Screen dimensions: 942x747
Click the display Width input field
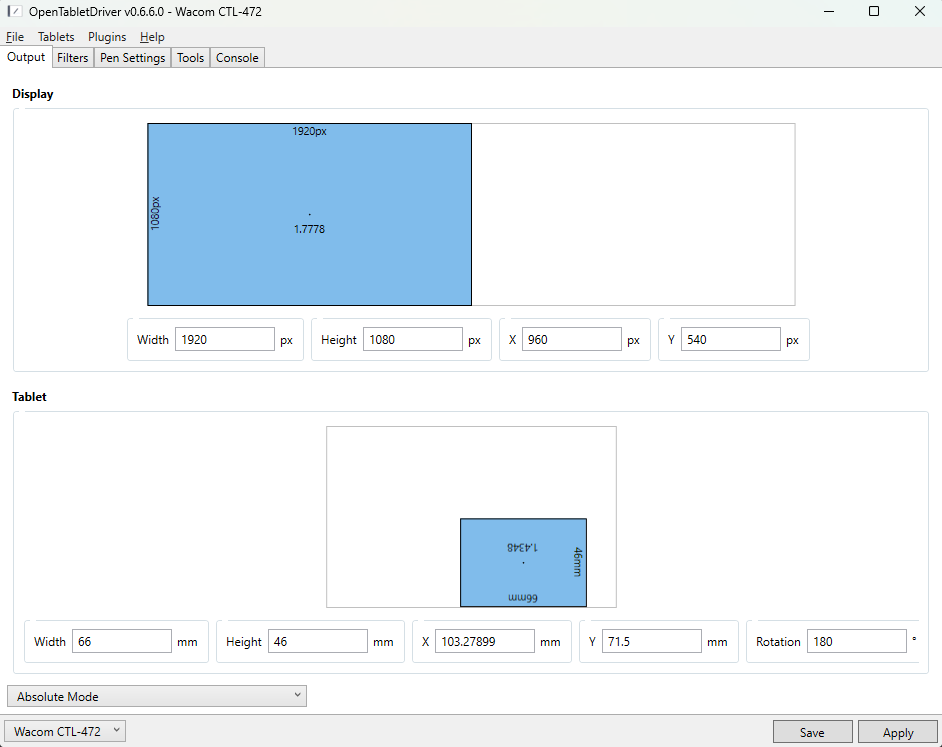pyautogui.click(x=224, y=340)
